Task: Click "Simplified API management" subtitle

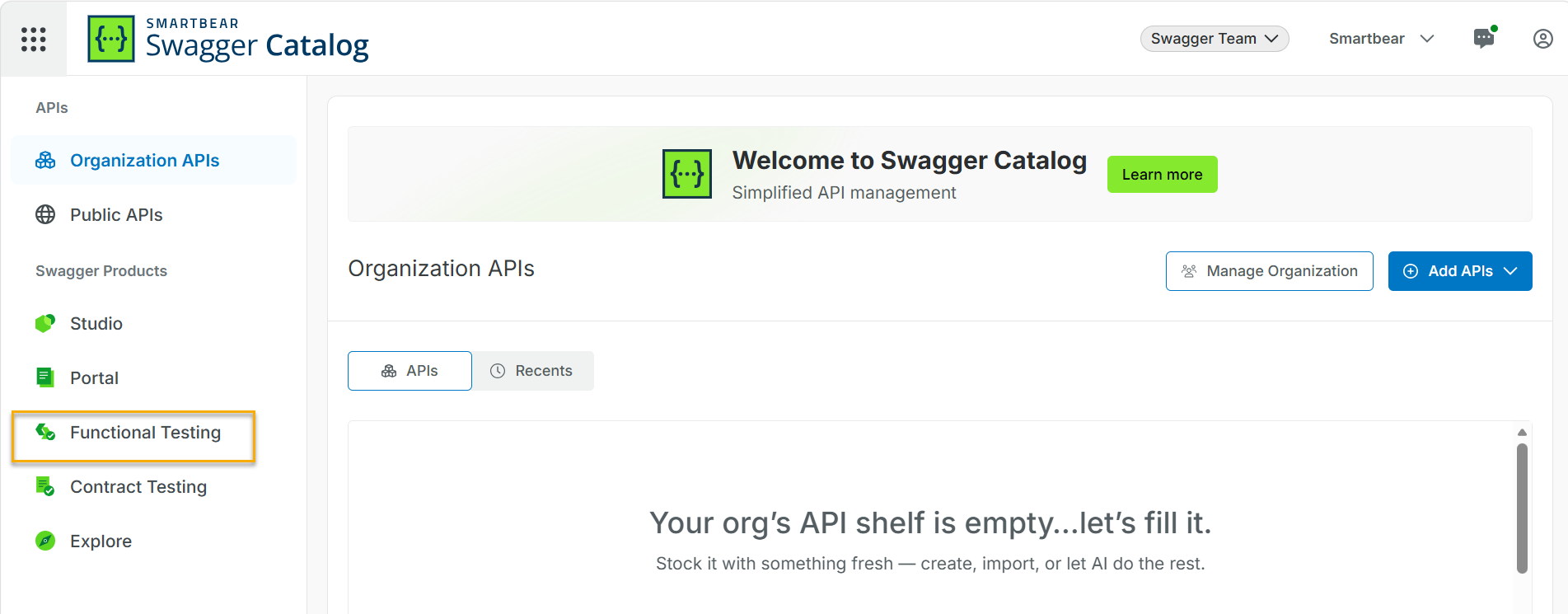Action: (x=844, y=193)
